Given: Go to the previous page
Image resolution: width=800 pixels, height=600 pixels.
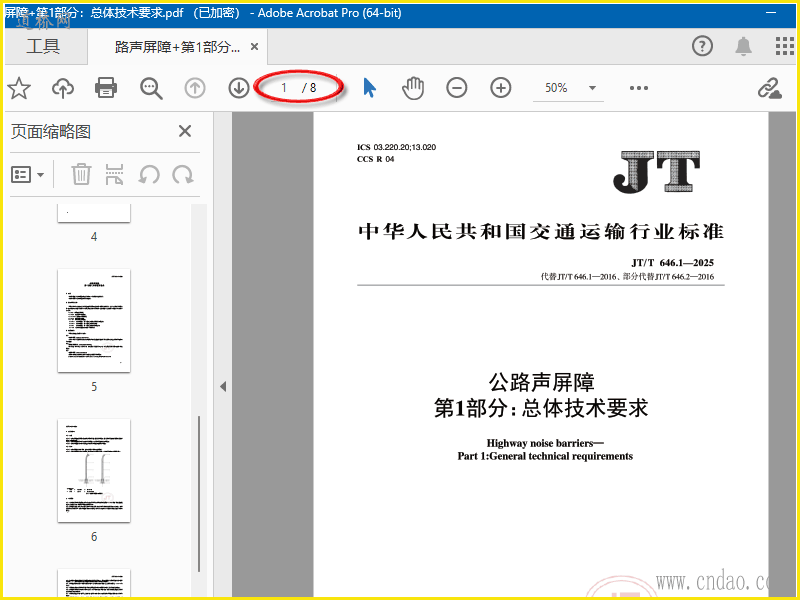Looking at the screenshot, I should pyautogui.click(x=194, y=88).
